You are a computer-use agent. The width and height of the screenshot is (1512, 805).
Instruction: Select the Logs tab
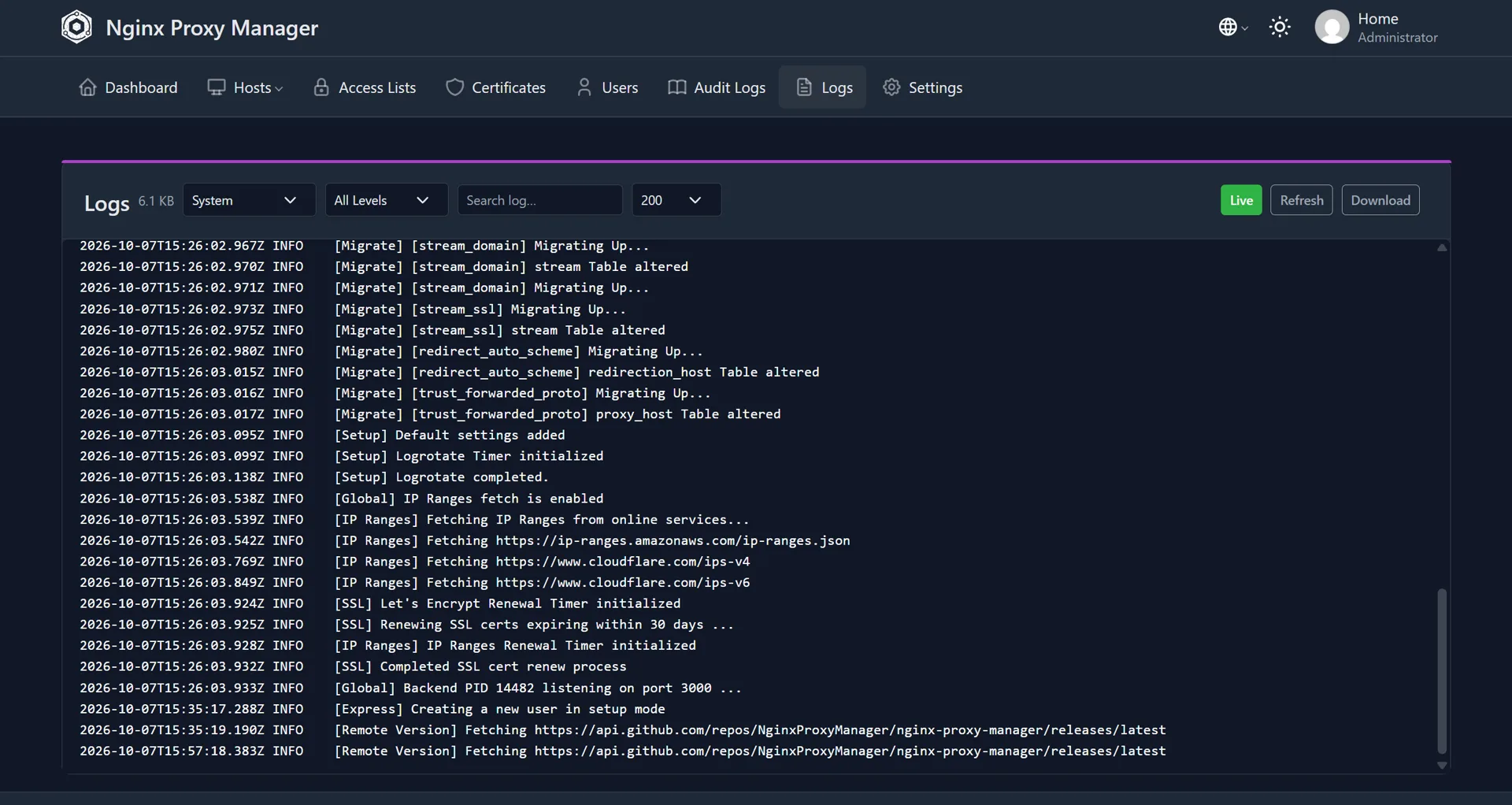click(823, 87)
